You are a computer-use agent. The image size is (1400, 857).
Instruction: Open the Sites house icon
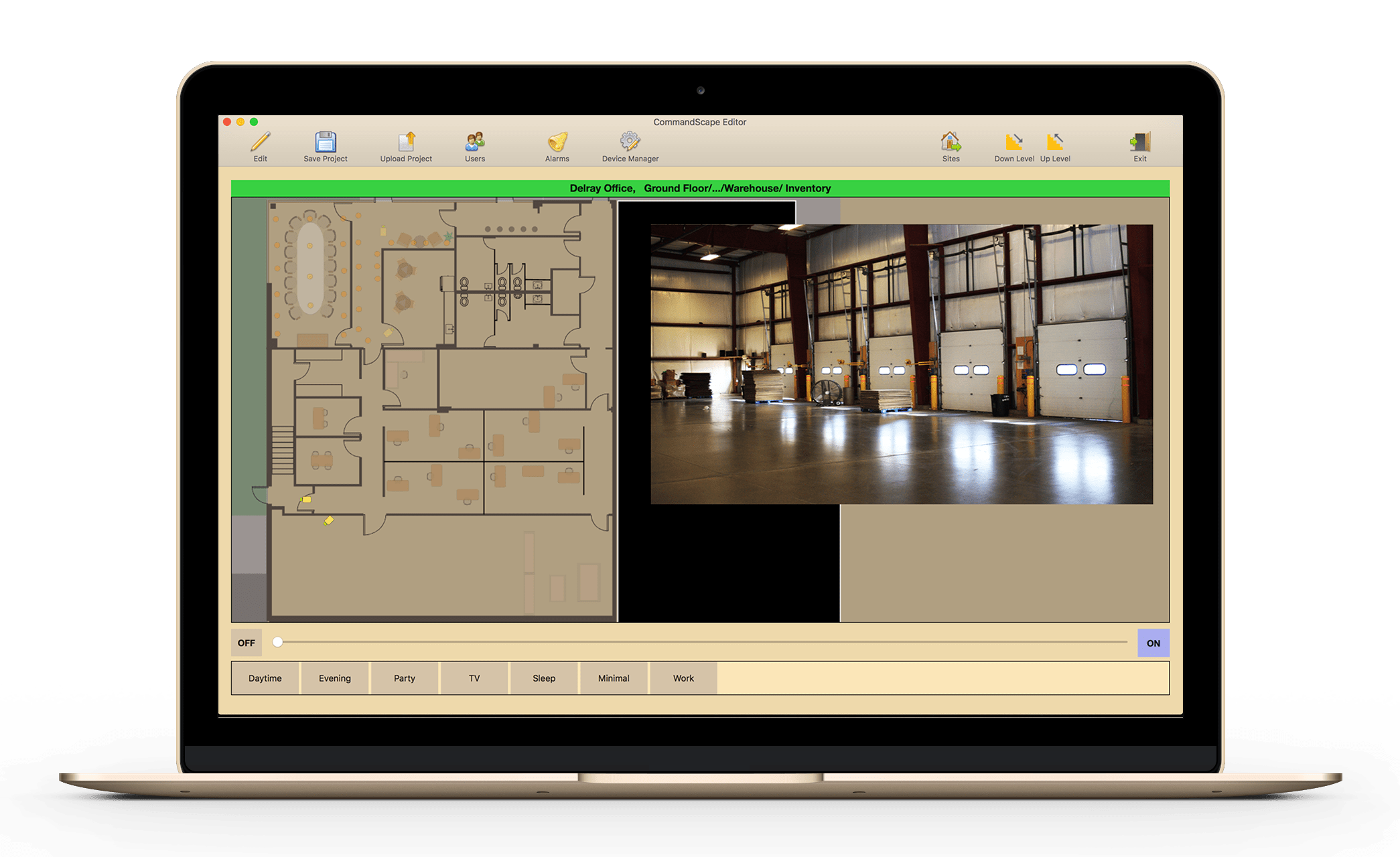(951, 142)
